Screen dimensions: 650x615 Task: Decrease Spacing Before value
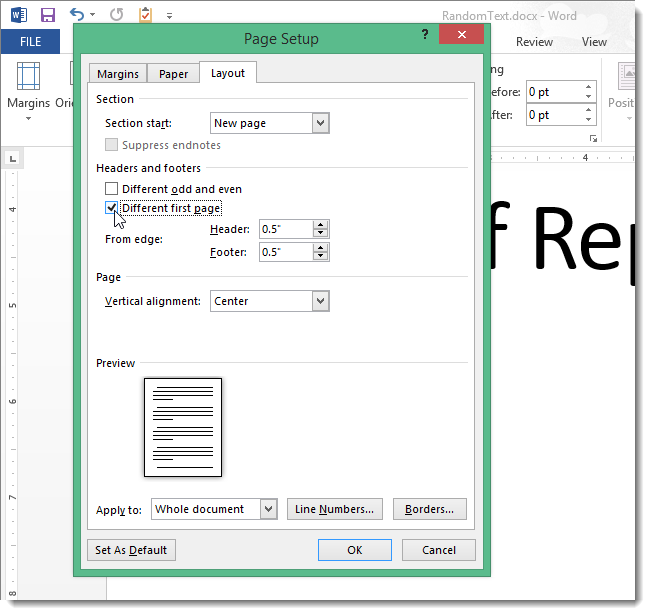click(x=589, y=97)
